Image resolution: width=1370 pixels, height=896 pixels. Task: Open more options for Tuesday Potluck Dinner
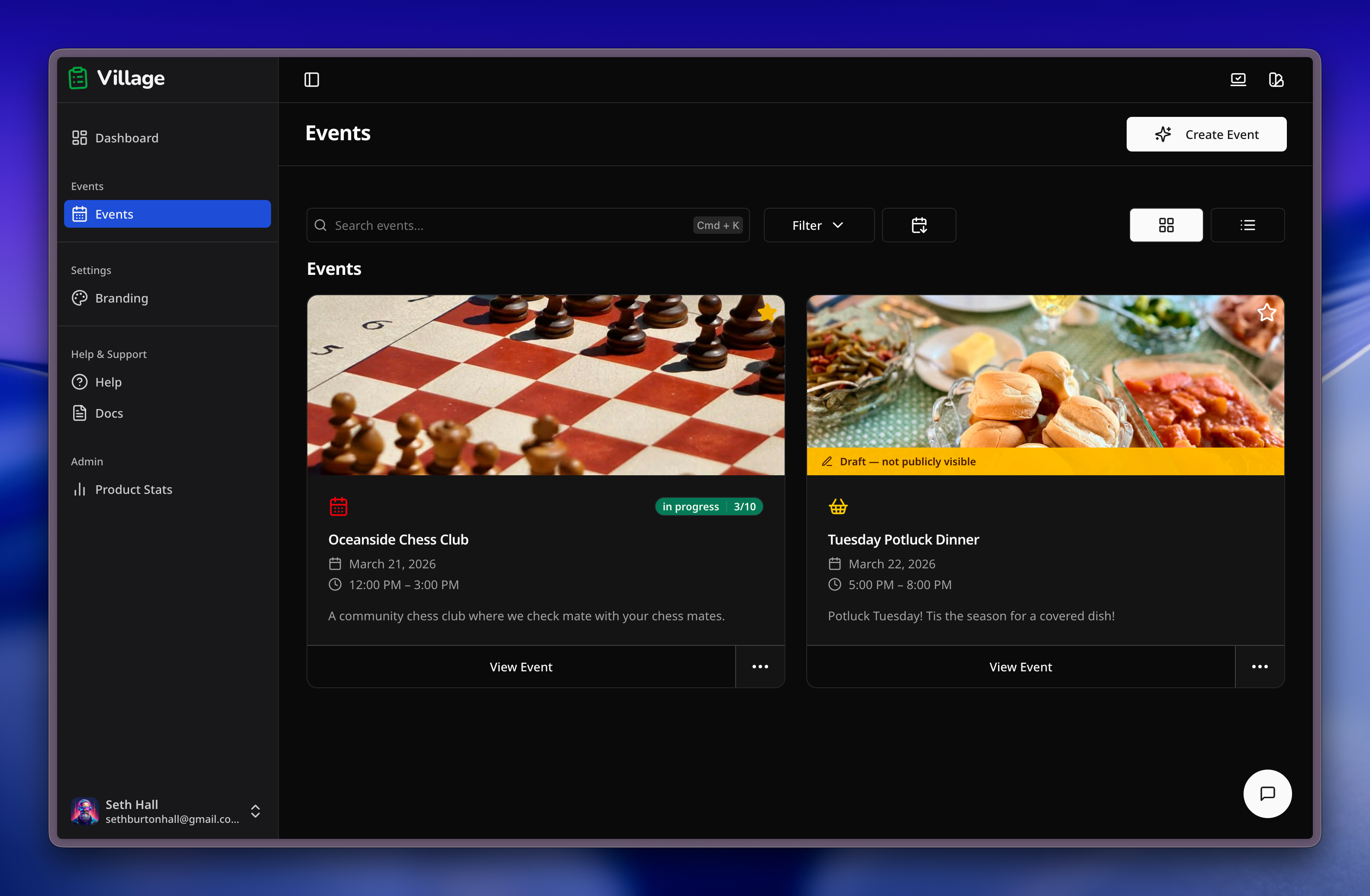pyautogui.click(x=1260, y=667)
